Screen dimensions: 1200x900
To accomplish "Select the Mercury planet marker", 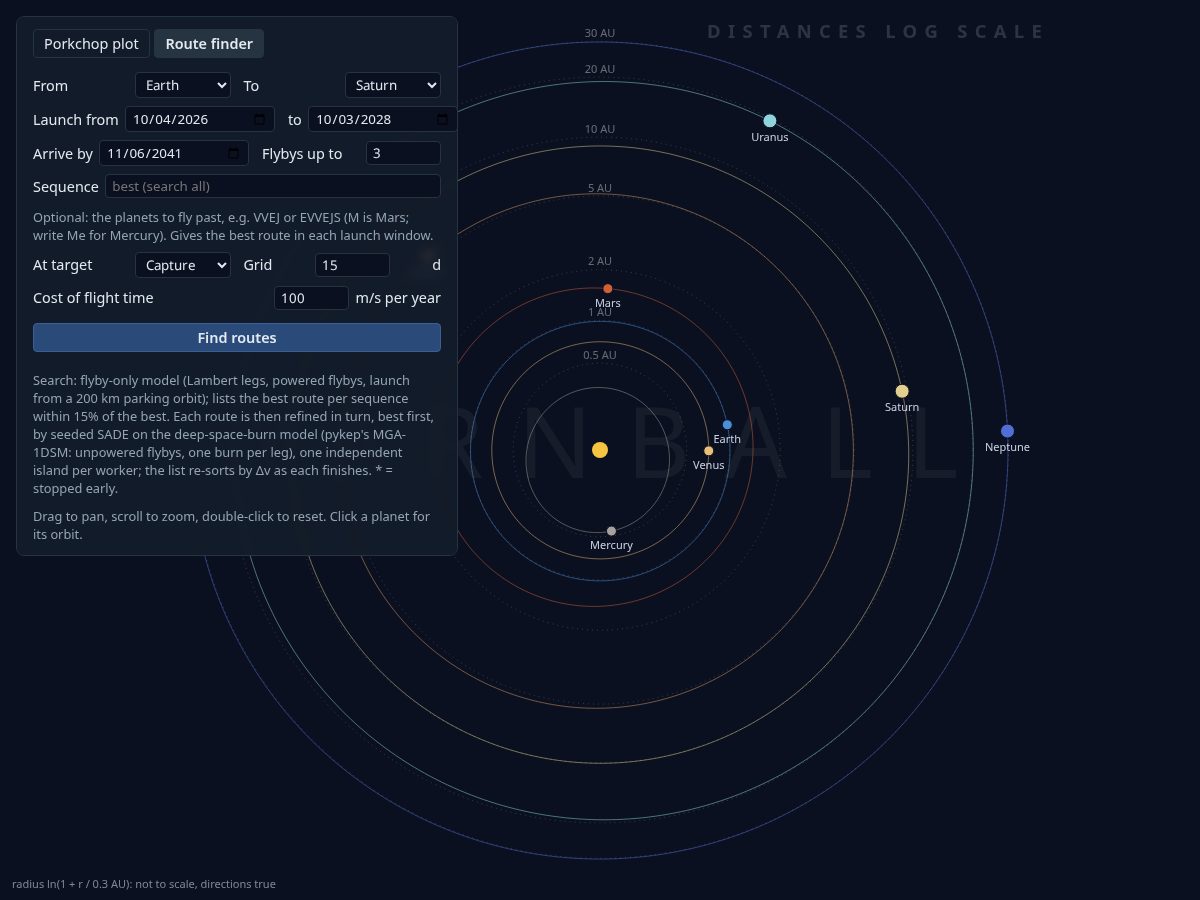I will pyautogui.click(x=611, y=531).
